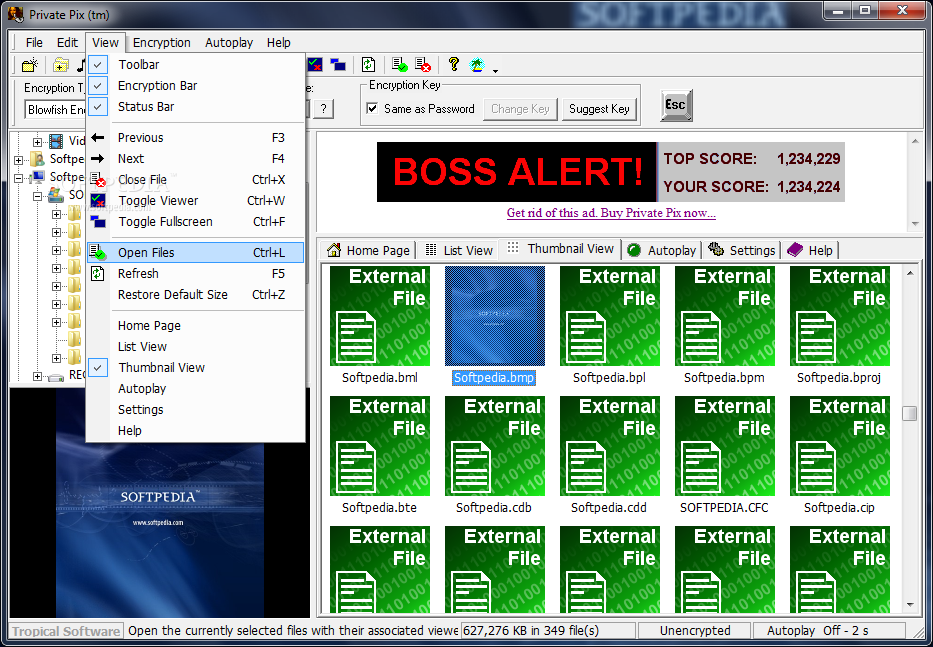The height and width of the screenshot is (647, 933).
Task: Click the Windows drive icon labeled SO
Action: click(56, 195)
